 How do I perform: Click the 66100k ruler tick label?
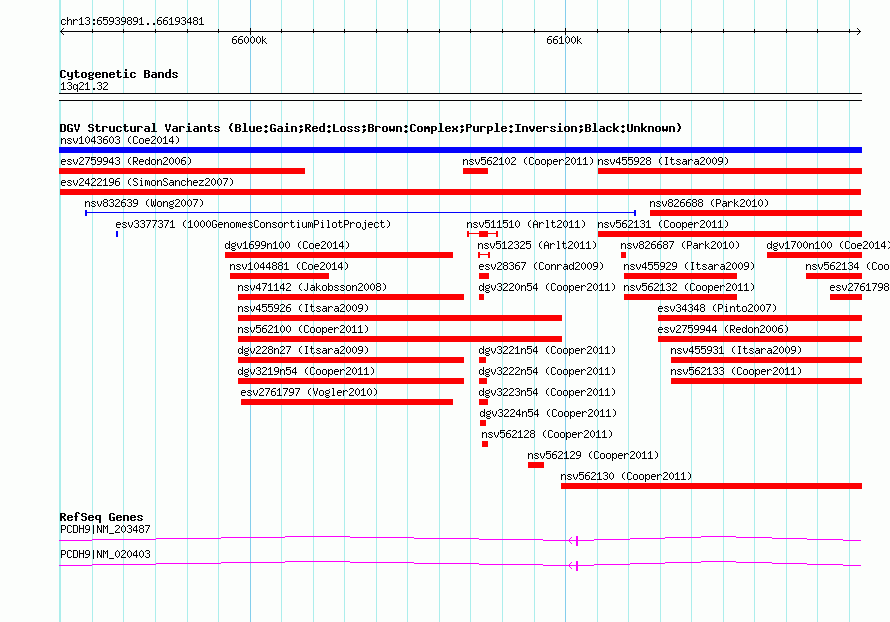(x=564, y=40)
